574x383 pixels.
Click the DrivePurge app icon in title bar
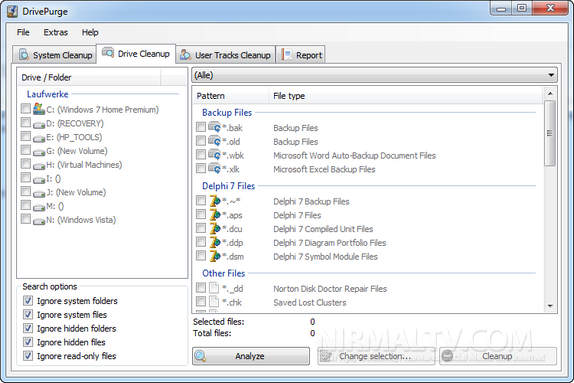pos(12,11)
